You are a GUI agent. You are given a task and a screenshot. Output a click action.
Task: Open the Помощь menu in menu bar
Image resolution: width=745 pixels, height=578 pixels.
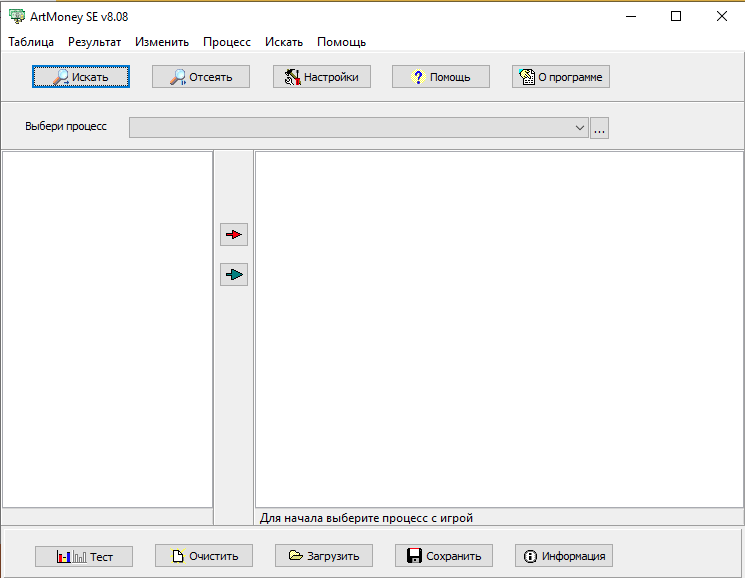pyautogui.click(x=341, y=42)
